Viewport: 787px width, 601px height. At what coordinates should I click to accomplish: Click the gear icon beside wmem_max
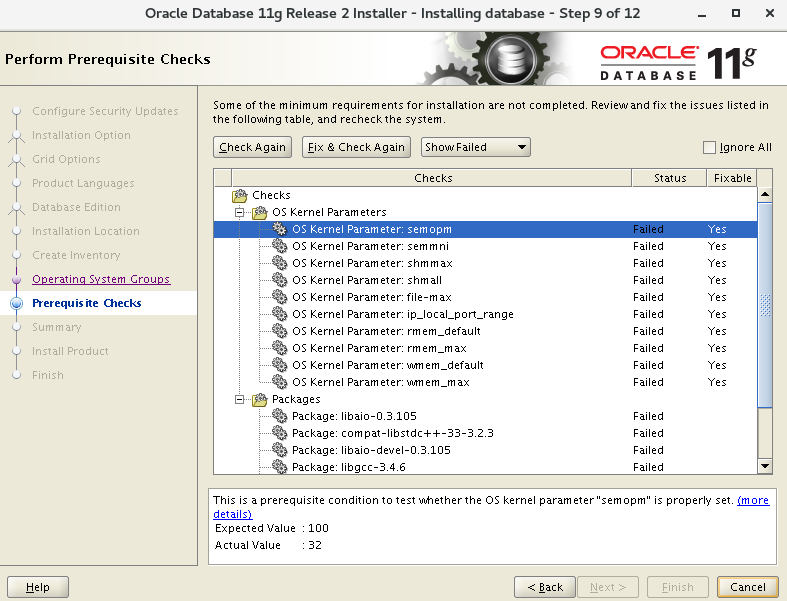[x=280, y=383]
